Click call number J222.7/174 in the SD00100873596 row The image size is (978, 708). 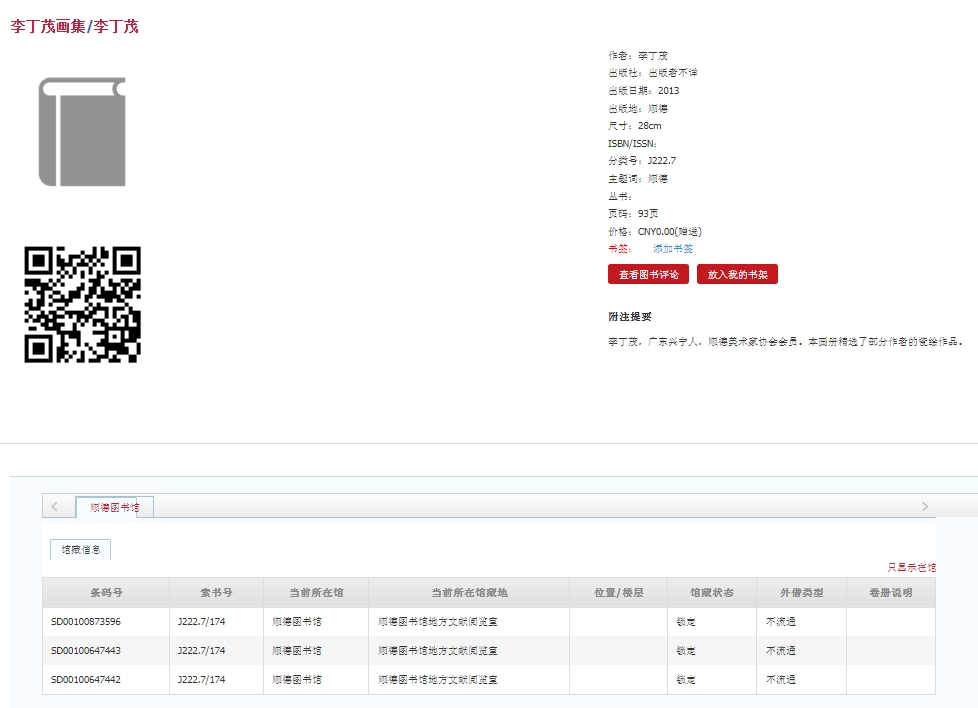(201, 622)
